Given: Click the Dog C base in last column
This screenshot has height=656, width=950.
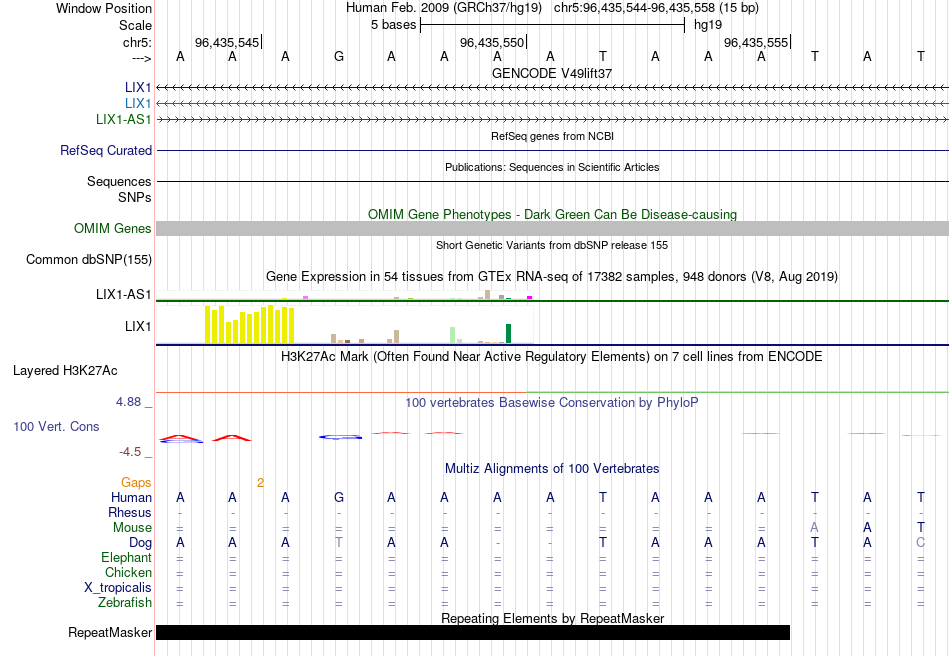Looking at the screenshot, I should [920, 543].
